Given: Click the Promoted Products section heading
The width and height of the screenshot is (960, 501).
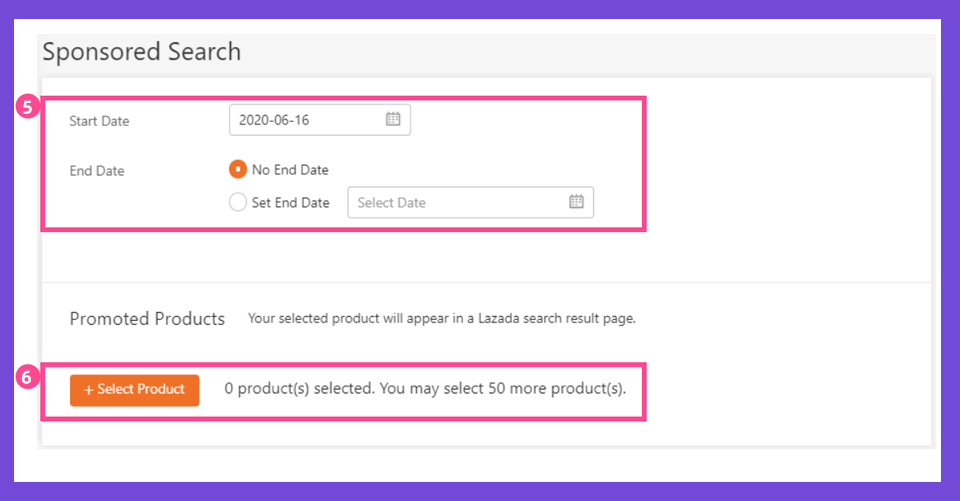Looking at the screenshot, I should (147, 318).
